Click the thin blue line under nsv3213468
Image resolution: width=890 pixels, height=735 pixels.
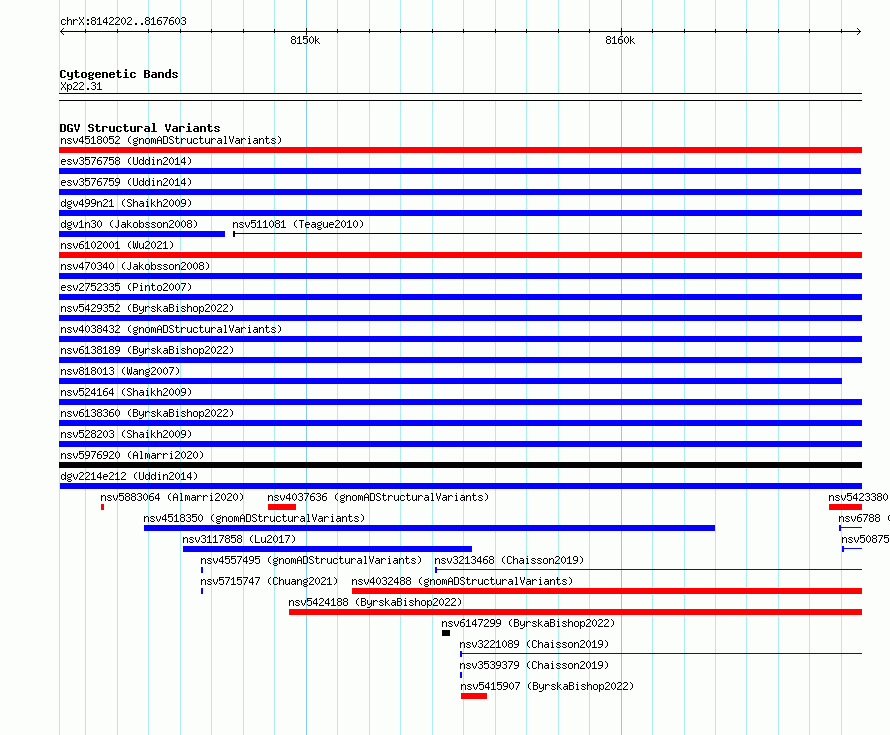(648, 570)
